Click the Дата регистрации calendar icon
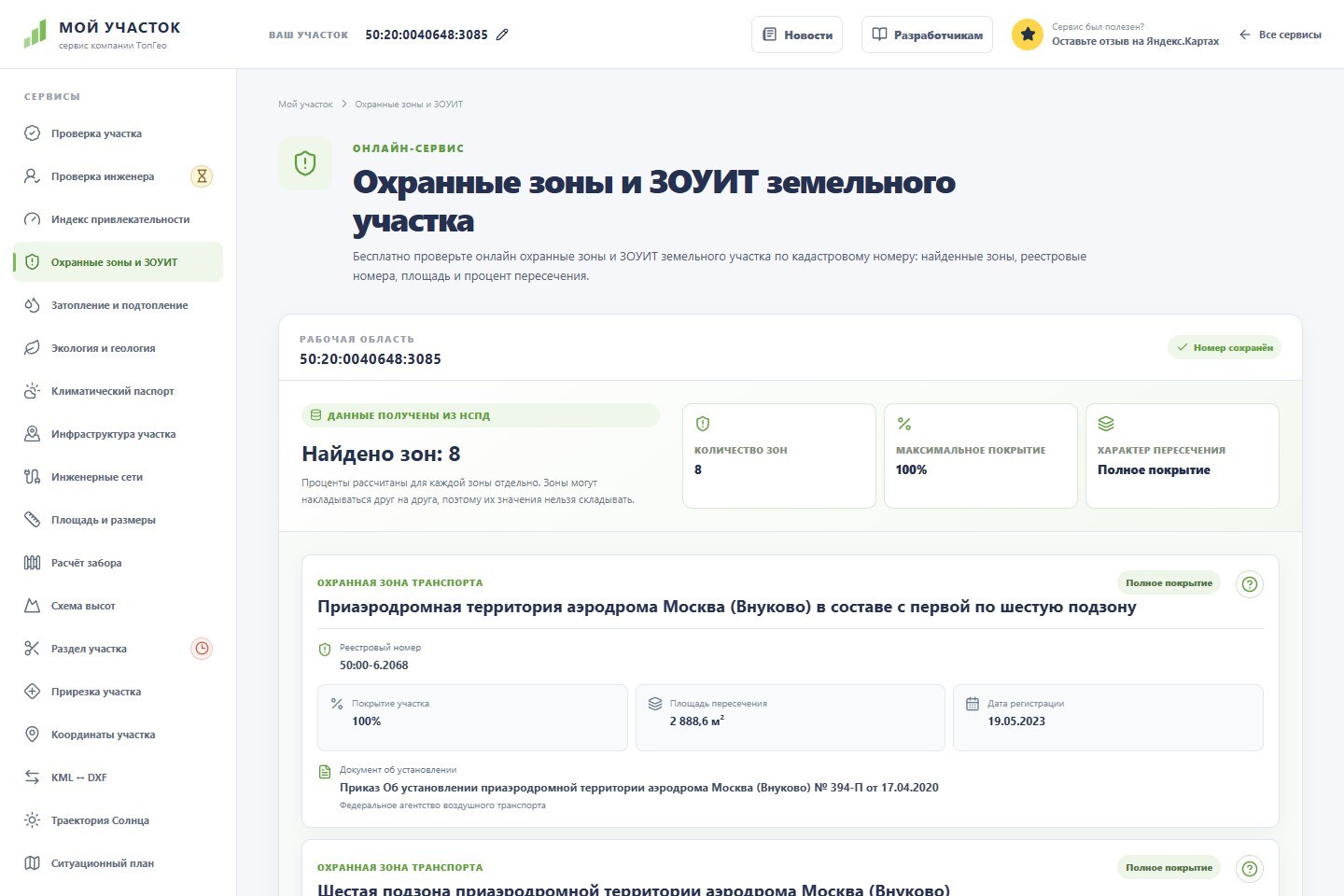1344x896 pixels. point(972,704)
